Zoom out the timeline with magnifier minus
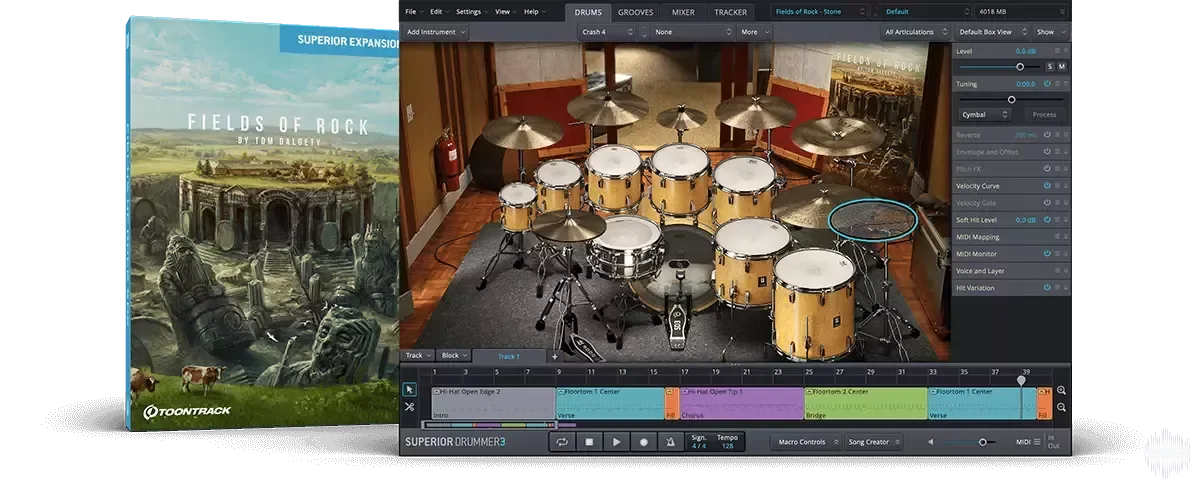Screen dimensions: 1200x488 tap(1061, 408)
